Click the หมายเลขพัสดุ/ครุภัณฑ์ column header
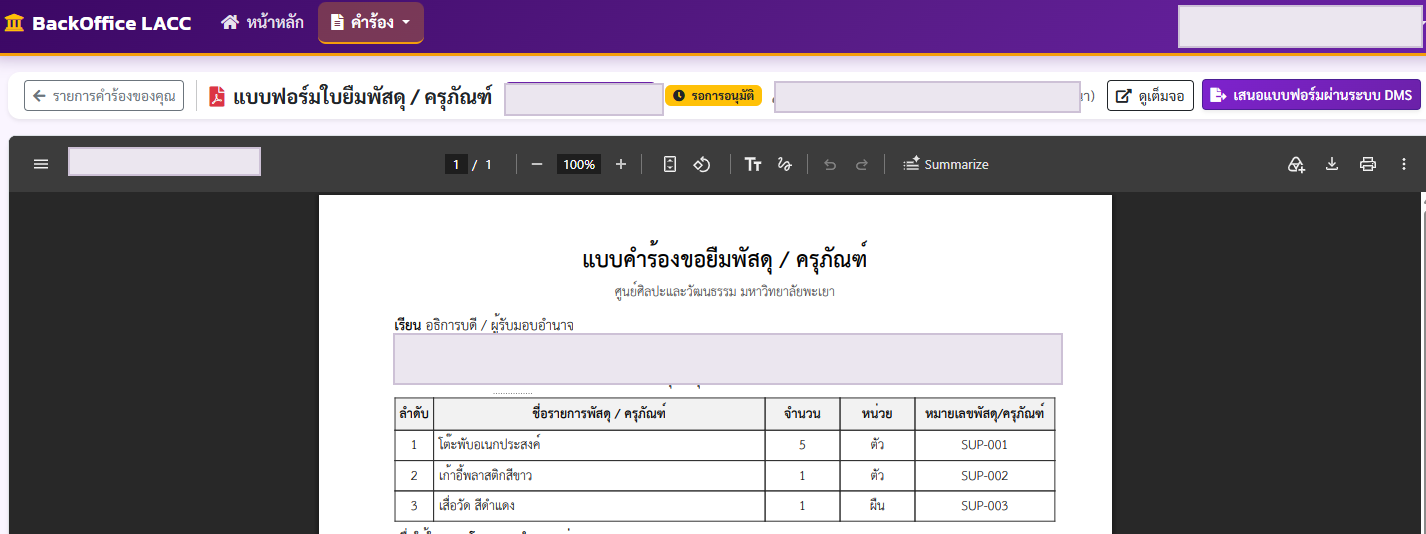Screen dimensions: 1426x534 (x=984, y=413)
